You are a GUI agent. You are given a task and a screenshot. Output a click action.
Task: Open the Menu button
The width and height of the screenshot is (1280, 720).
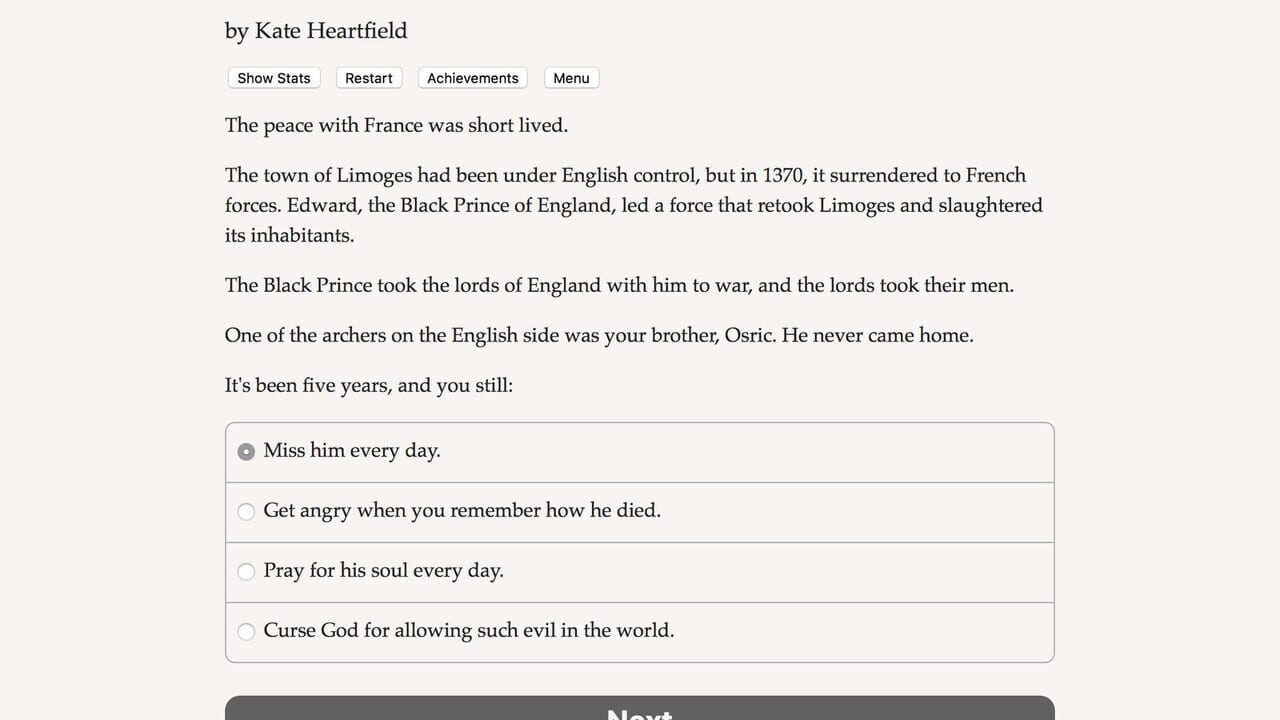click(571, 78)
